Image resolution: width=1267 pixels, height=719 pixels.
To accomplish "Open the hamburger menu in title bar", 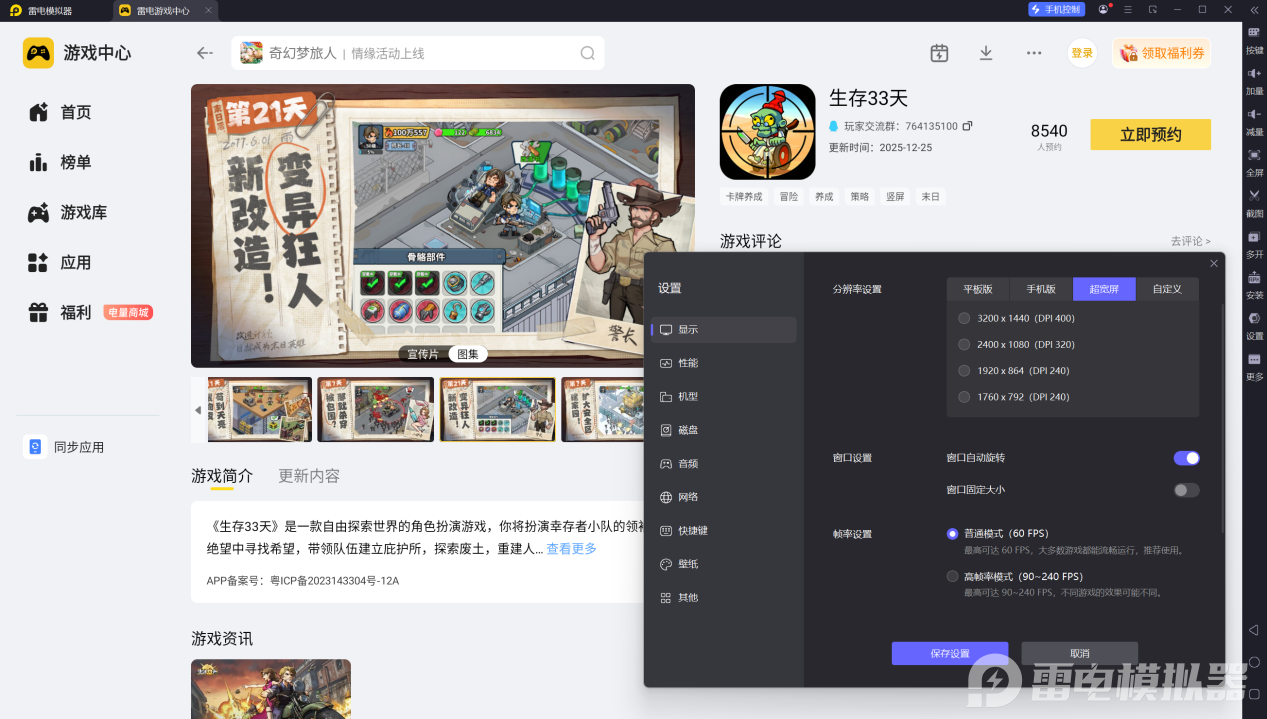I will (1128, 9).
